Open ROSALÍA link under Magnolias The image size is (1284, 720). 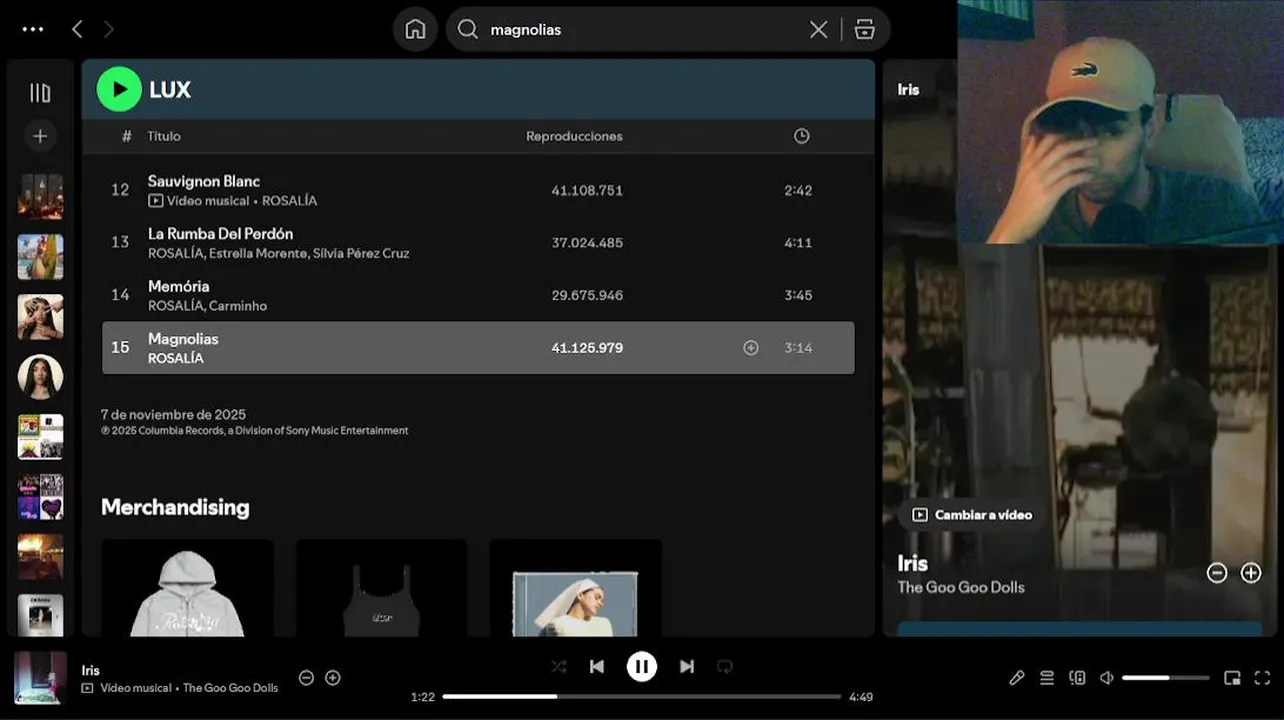coord(176,358)
